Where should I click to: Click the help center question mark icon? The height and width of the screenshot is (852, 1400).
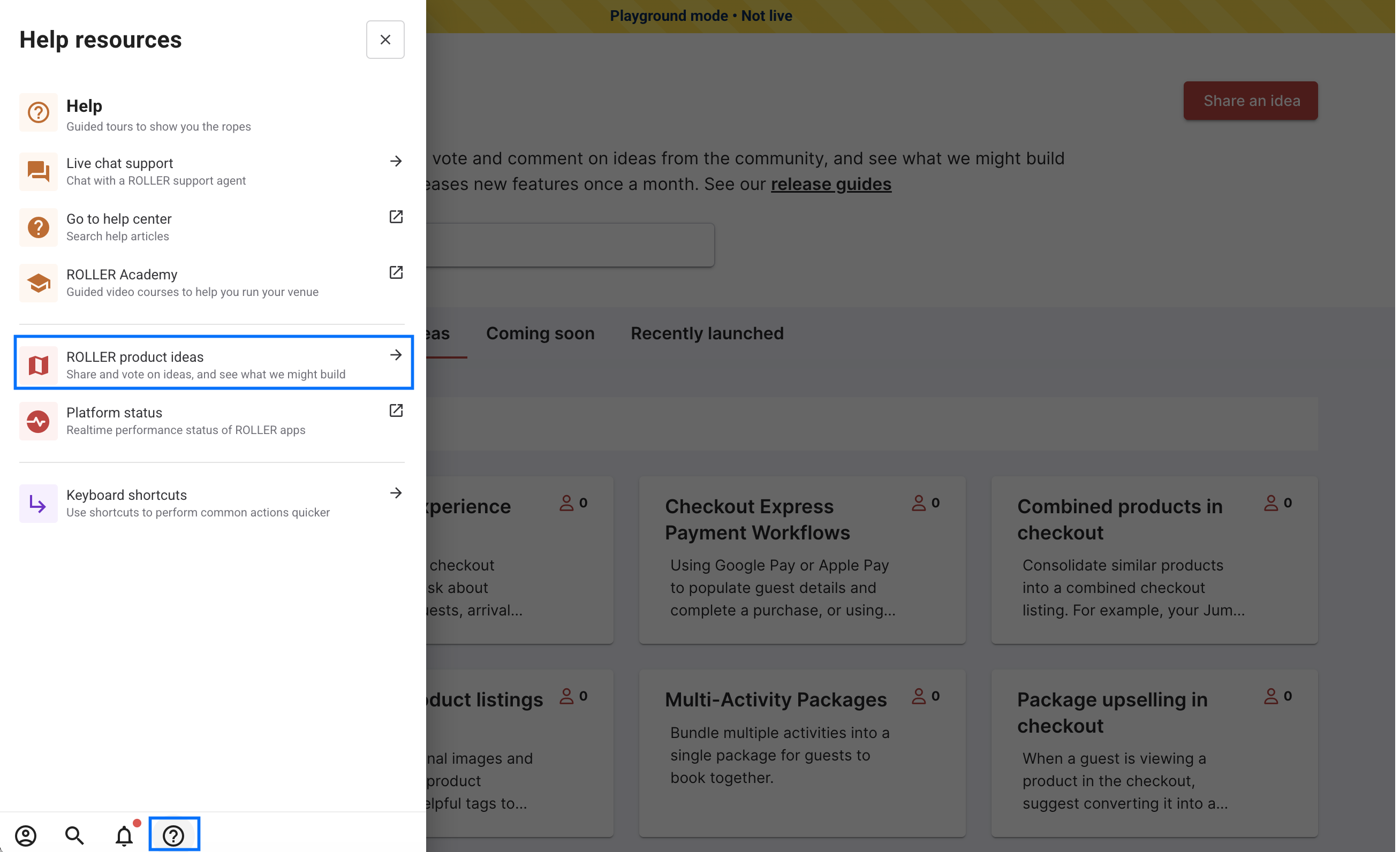tap(38, 227)
